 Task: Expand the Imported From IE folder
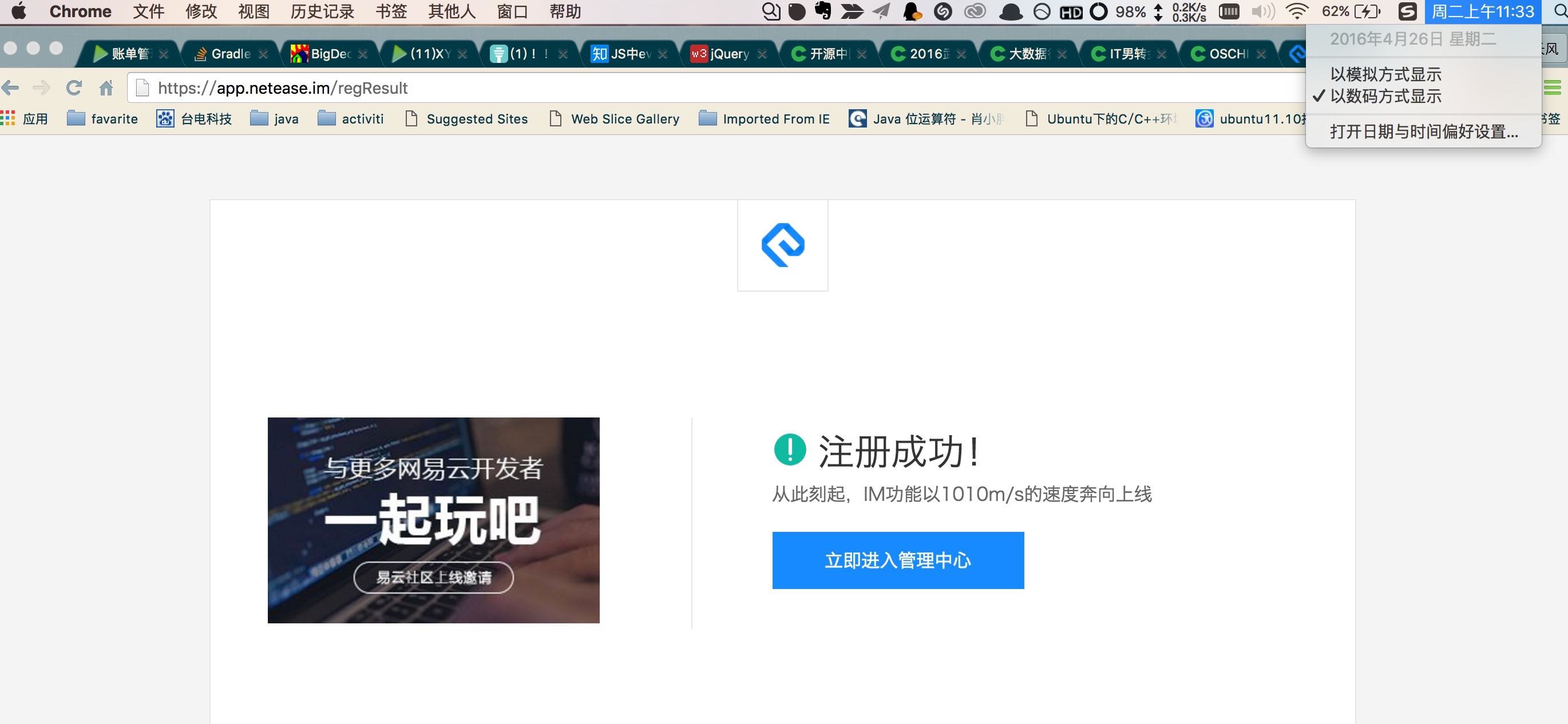[x=765, y=118]
